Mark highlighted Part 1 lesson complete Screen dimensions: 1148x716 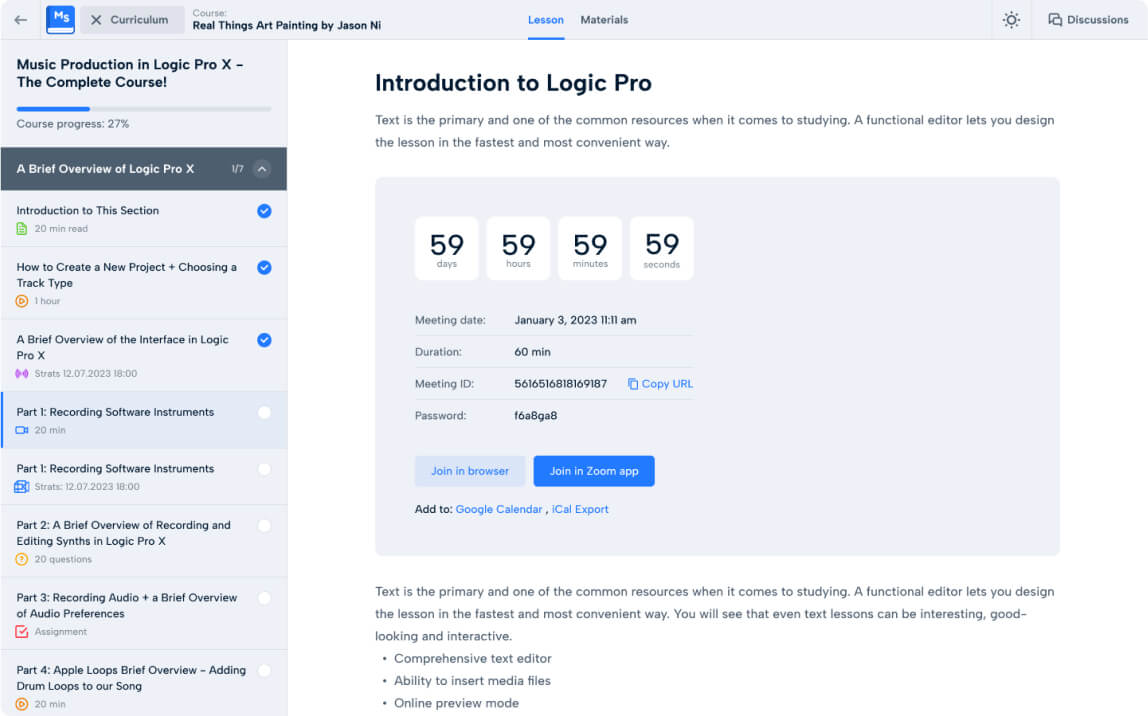coord(264,412)
